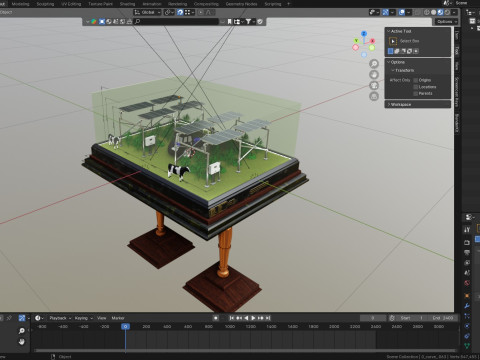Image resolution: width=480 pixels, height=360 pixels.
Task: Click the asset browser search field
Action: [176, 22]
